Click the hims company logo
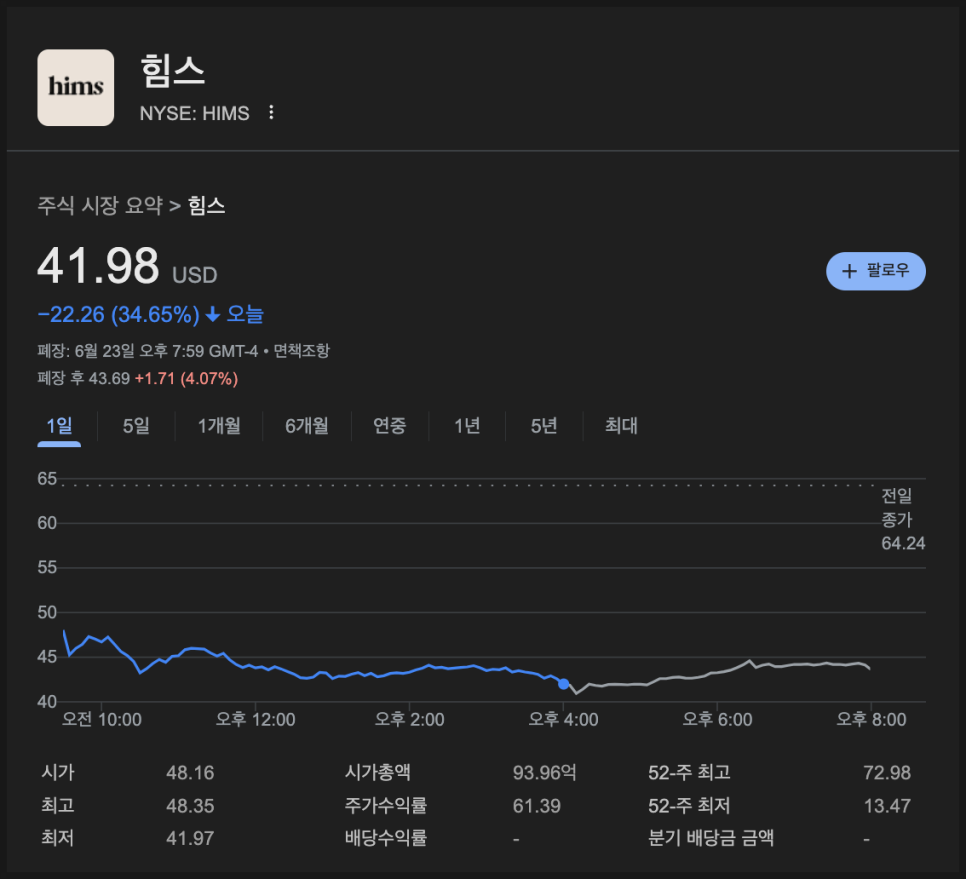Screen dimensions: 966x879 click(76, 87)
